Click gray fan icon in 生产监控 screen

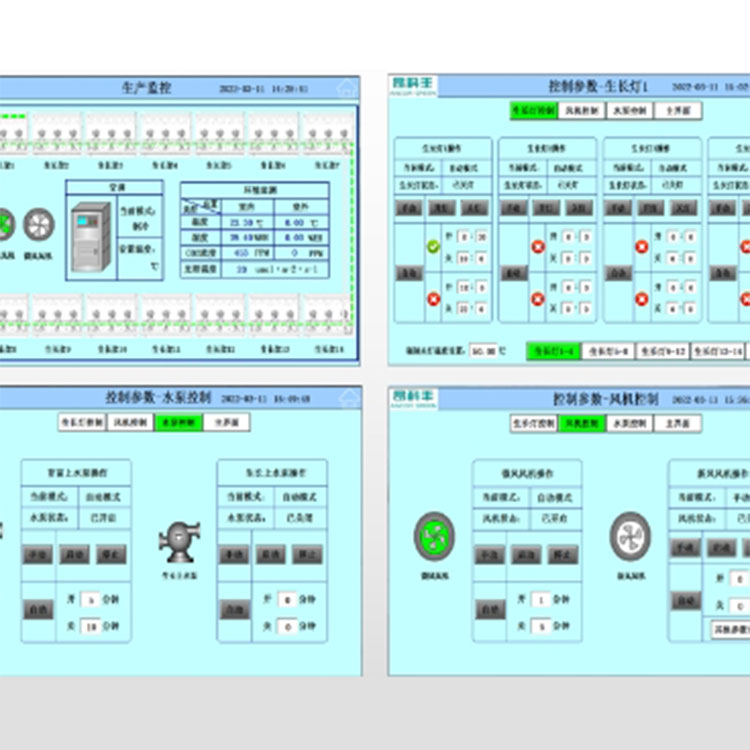click(x=39, y=224)
